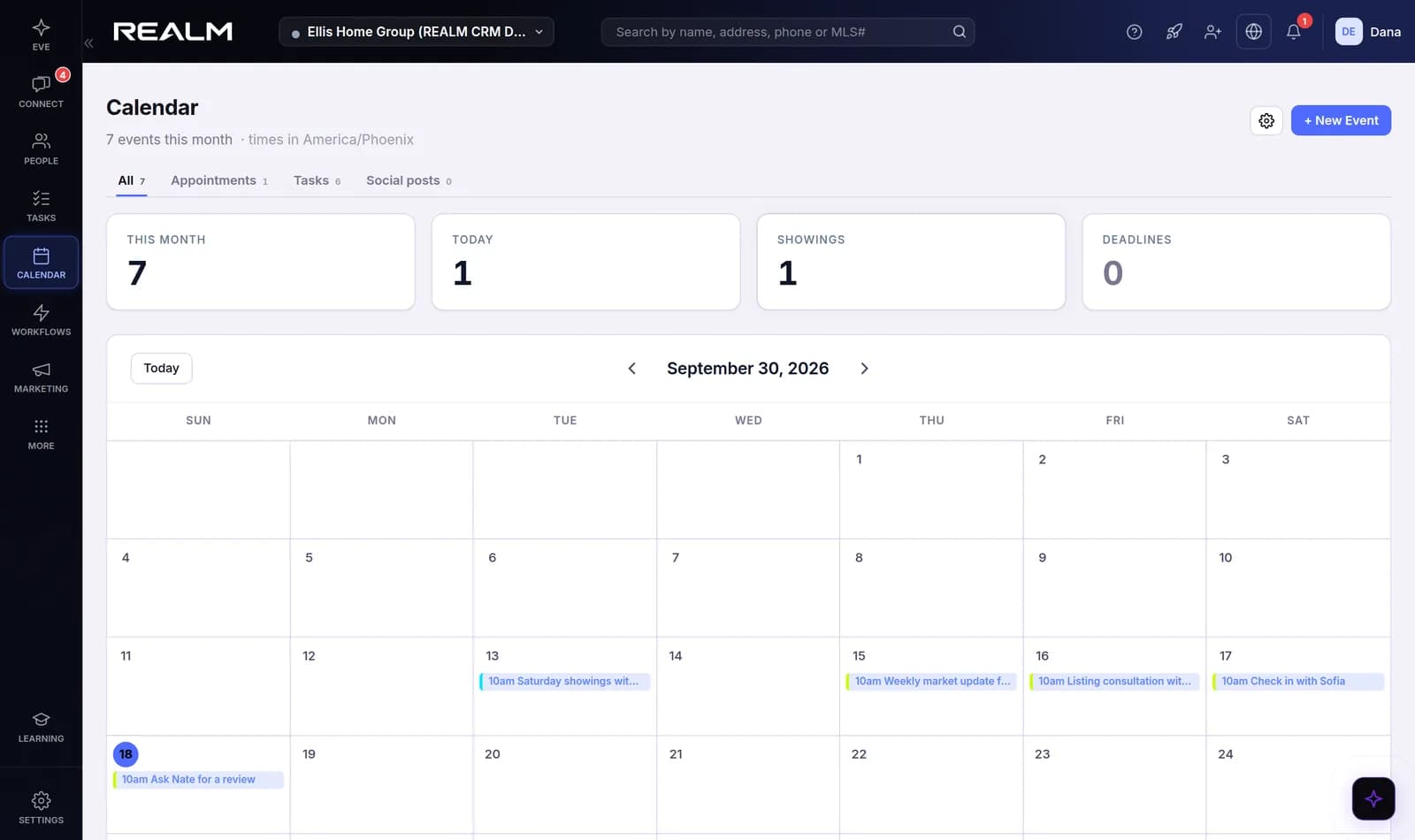The height and width of the screenshot is (840, 1415).
Task: Click the New Event button
Action: 1341,120
